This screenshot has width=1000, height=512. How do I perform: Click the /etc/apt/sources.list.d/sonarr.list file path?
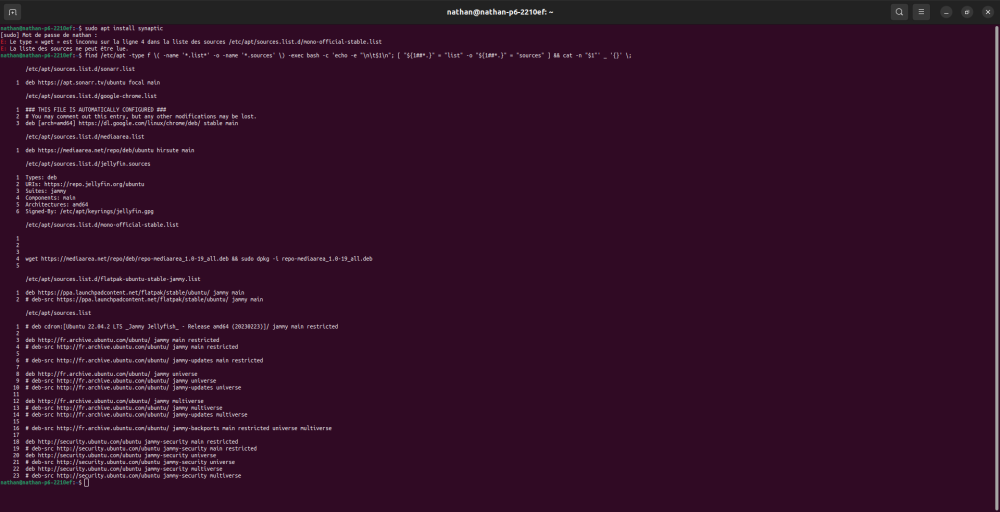(80, 68)
